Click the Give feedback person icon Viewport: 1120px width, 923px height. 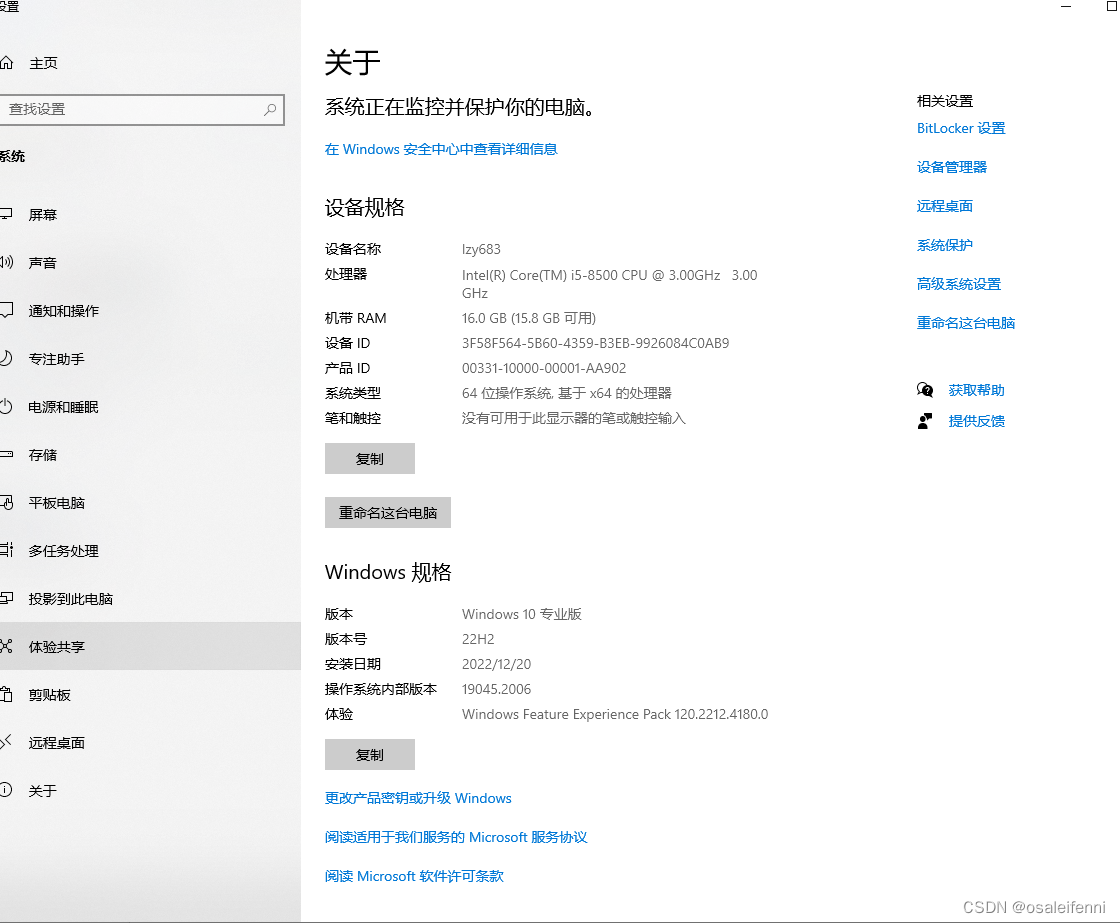click(x=925, y=421)
